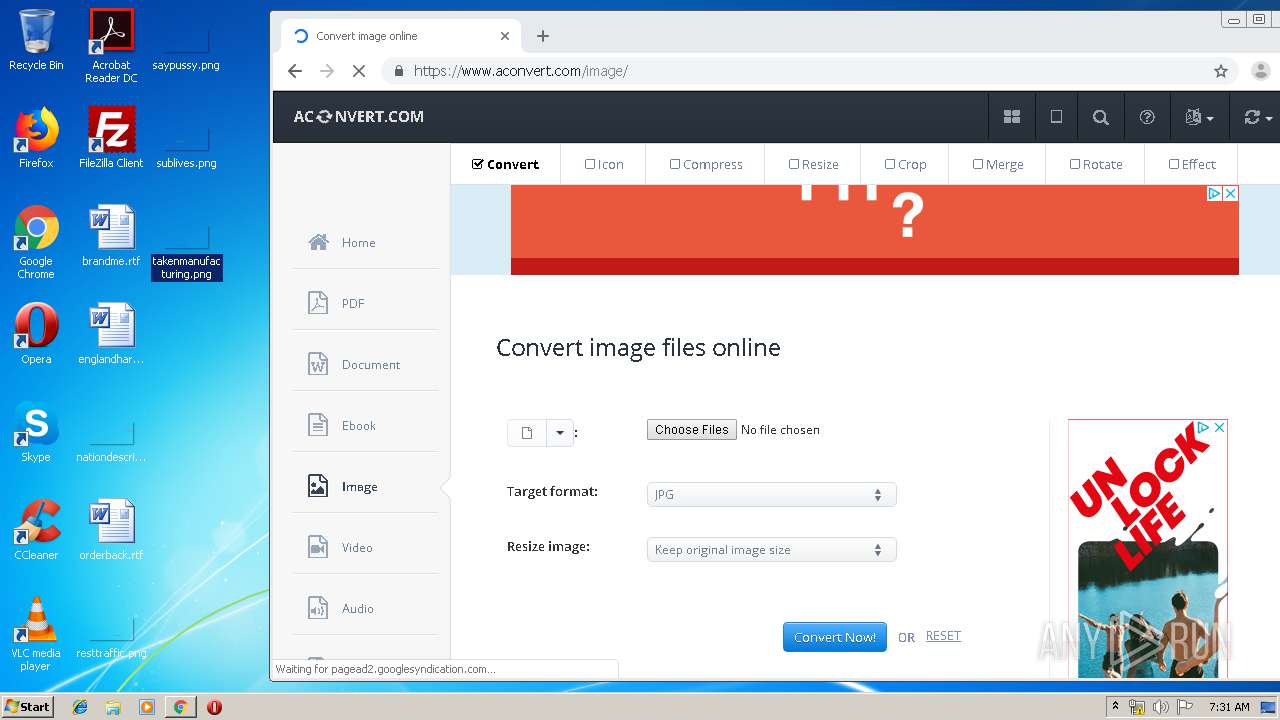Screen dimensions: 1280x720
Task: Select brandme.rtf file on desktop
Action: (111, 237)
